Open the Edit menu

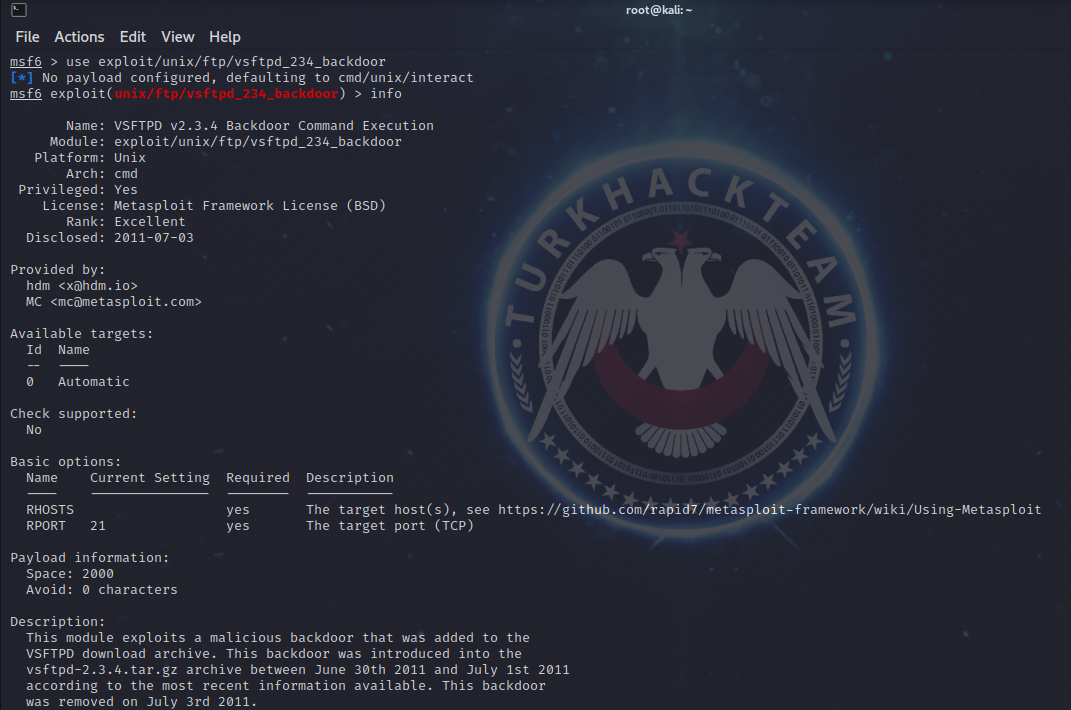(133, 37)
